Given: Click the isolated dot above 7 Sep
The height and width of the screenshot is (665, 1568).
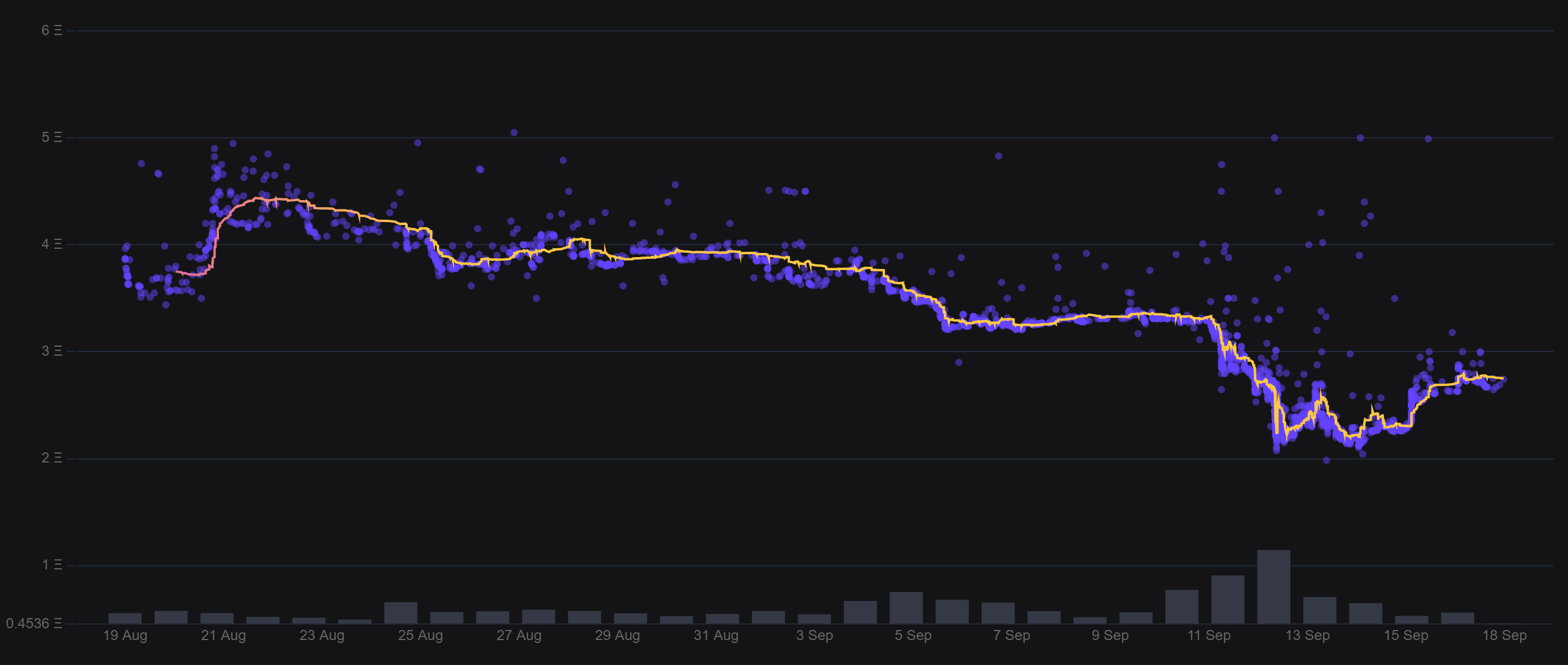Looking at the screenshot, I should (x=998, y=156).
